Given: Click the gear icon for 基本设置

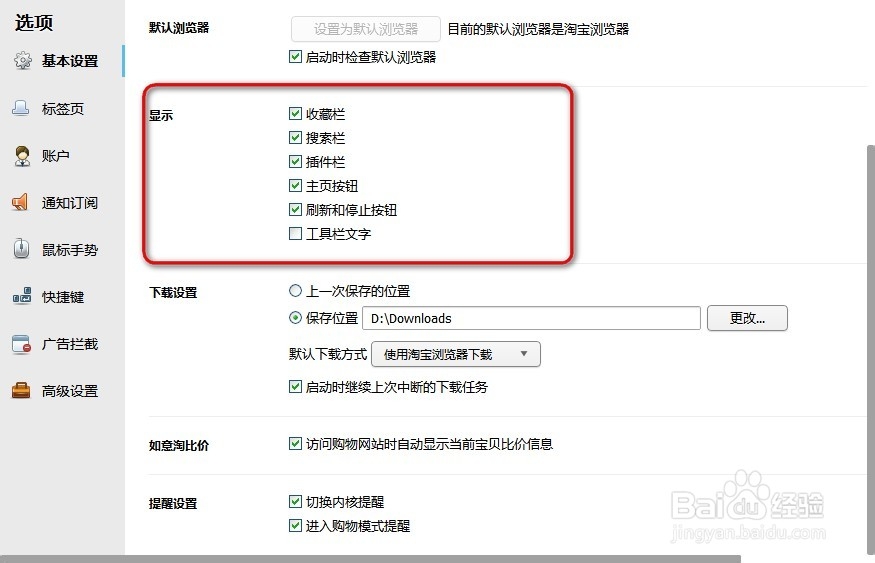Looking at the screenshot, I should tap(22, 61).
